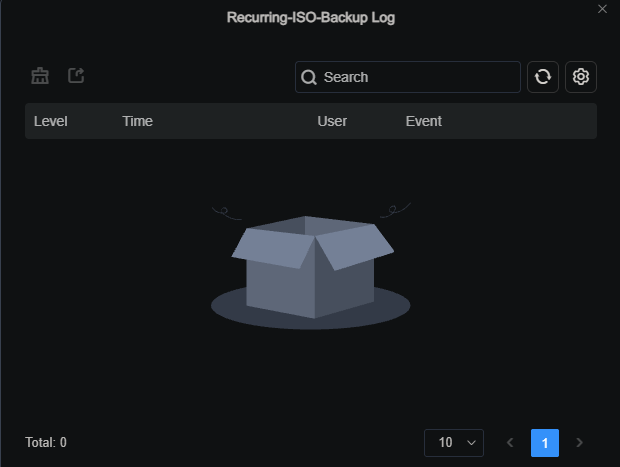Screen dimensions: 620x467
Task: Refresh the Recurring-ISO-Backup log
Action: pyautogui.click(x=542, y=77)
